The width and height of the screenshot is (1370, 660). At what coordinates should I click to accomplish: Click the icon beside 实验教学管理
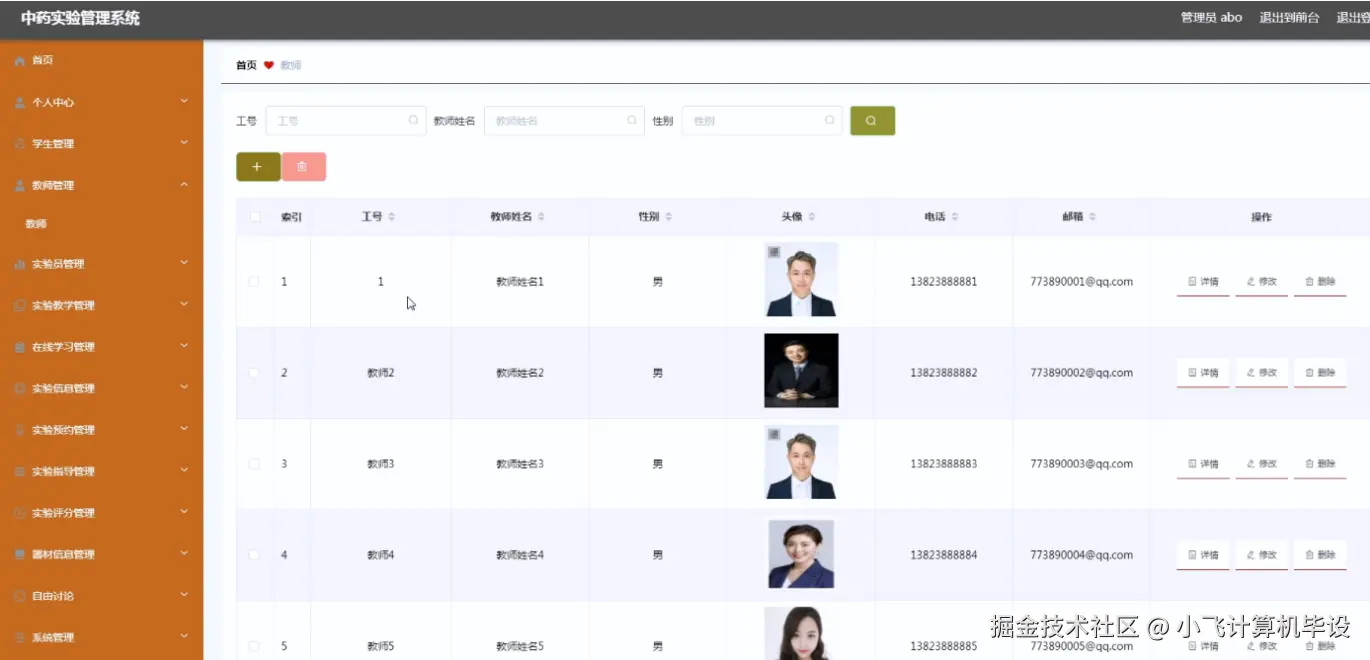(20, 306)
